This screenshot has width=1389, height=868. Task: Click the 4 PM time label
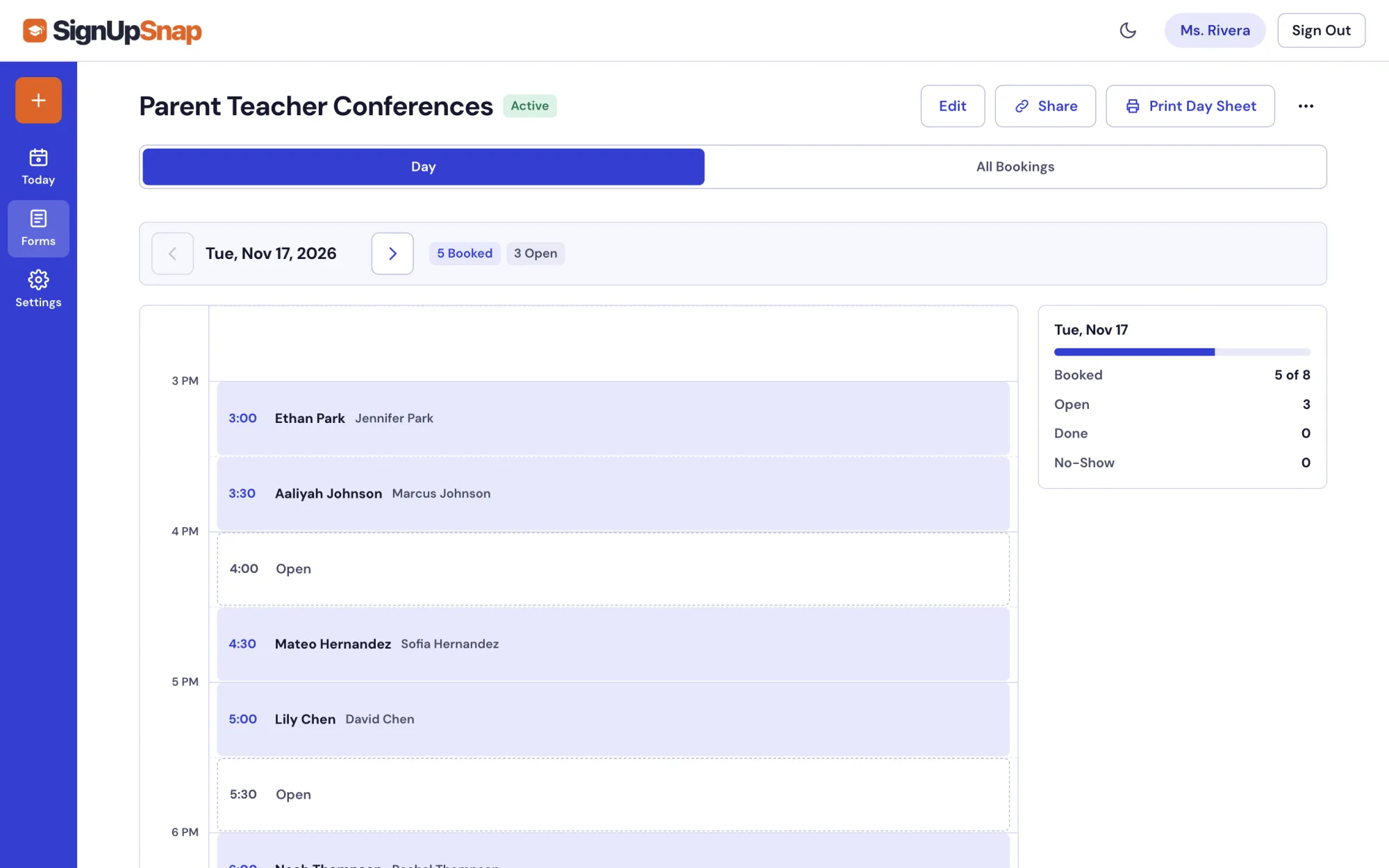(185, 531)
